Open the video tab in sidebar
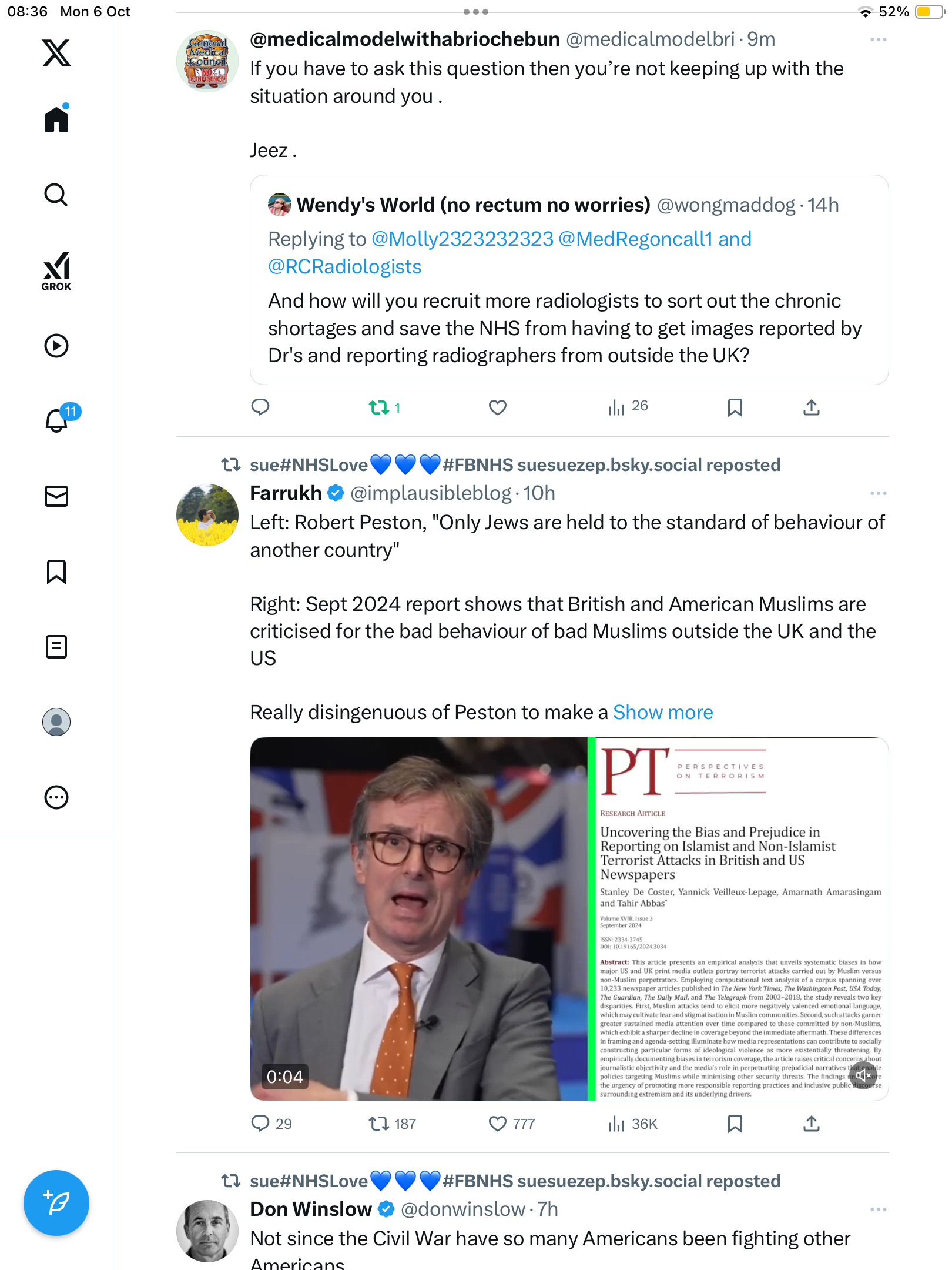This screenshot has width=952, height=1270. point(56,346)
